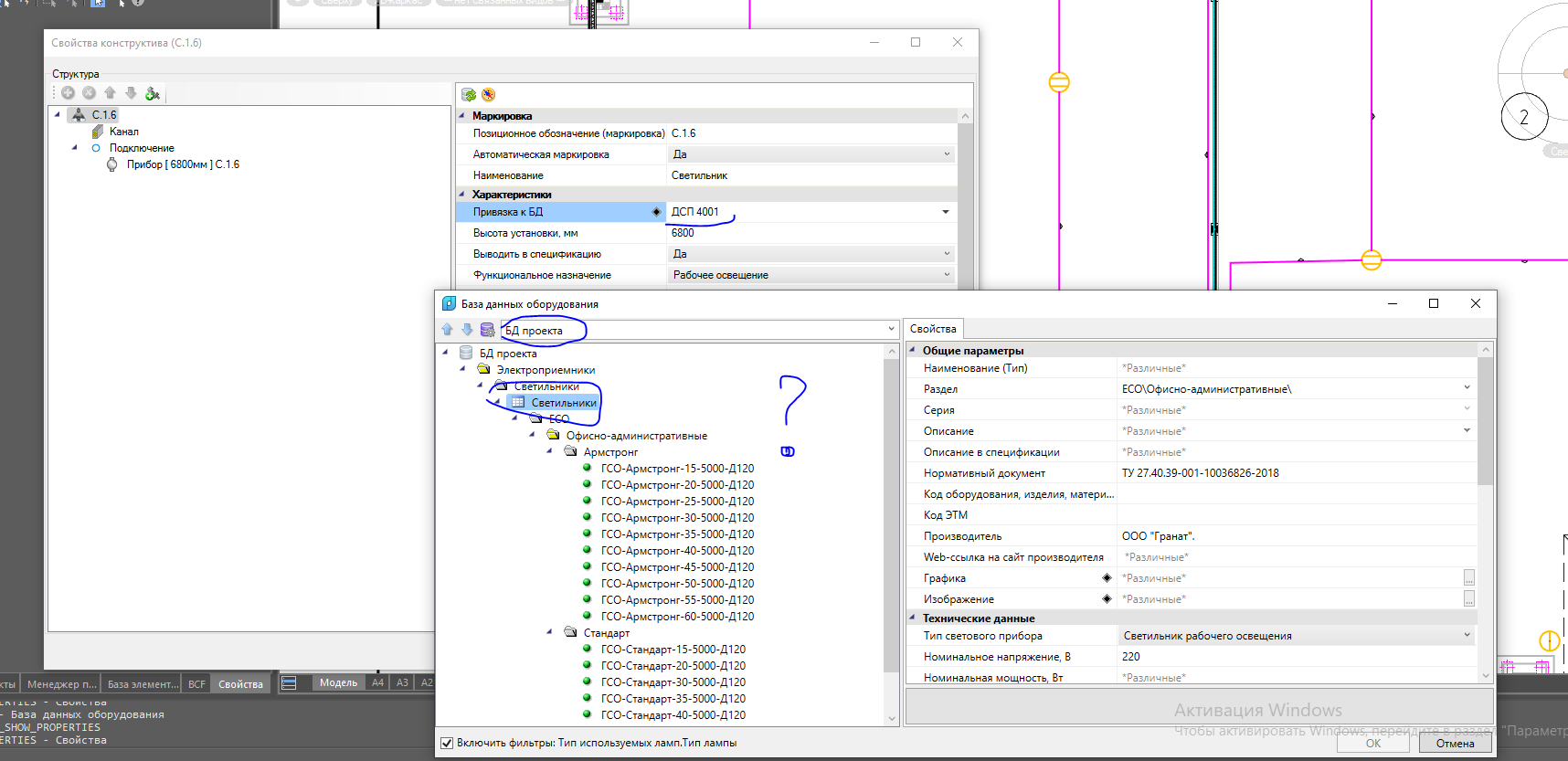The image size is (1568, 761).
Task: Click the move up arrow in Структура toolbar
Action: click(x=110, y=93)
